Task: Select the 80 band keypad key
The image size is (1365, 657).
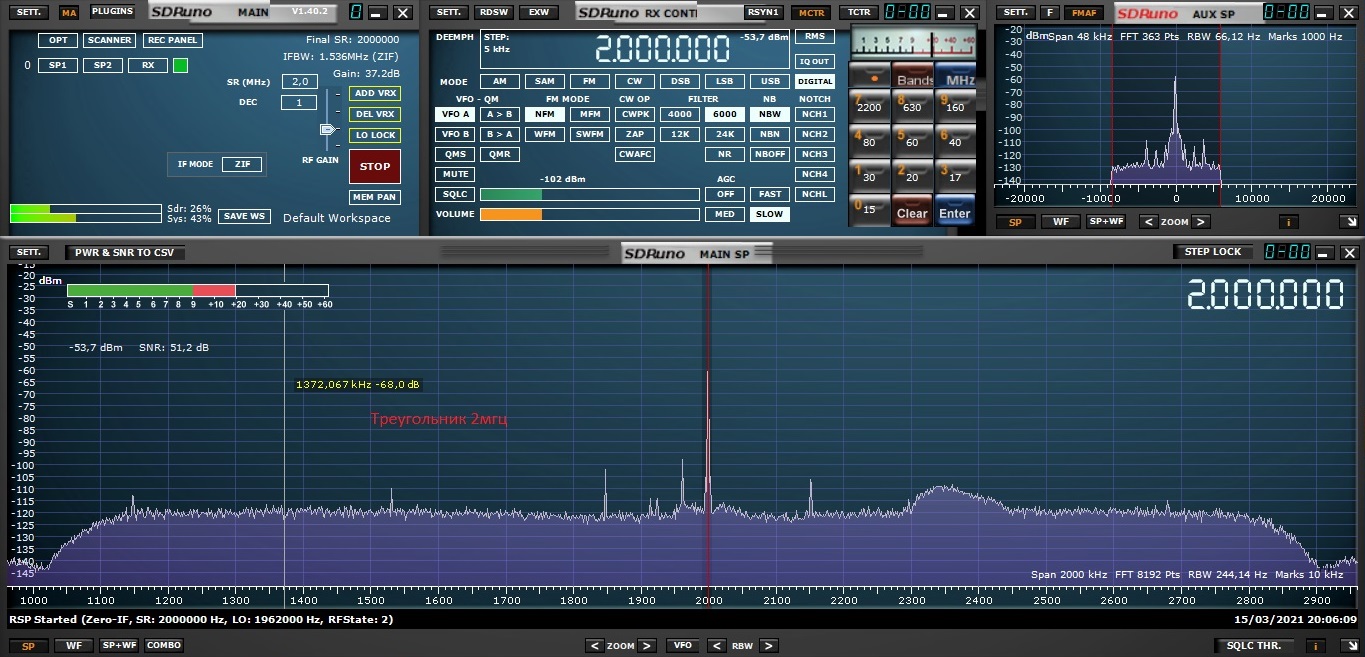Action: (869, 141)
